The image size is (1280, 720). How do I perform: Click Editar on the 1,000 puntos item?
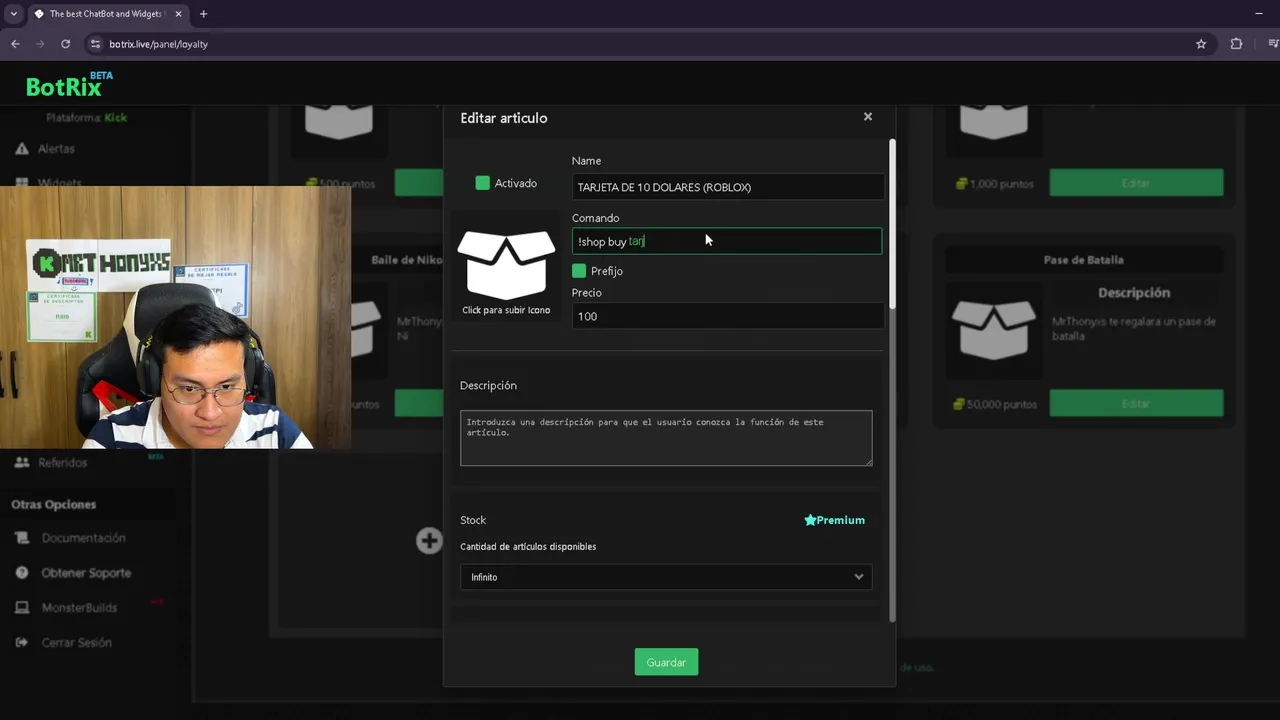tap(1136, 183)
